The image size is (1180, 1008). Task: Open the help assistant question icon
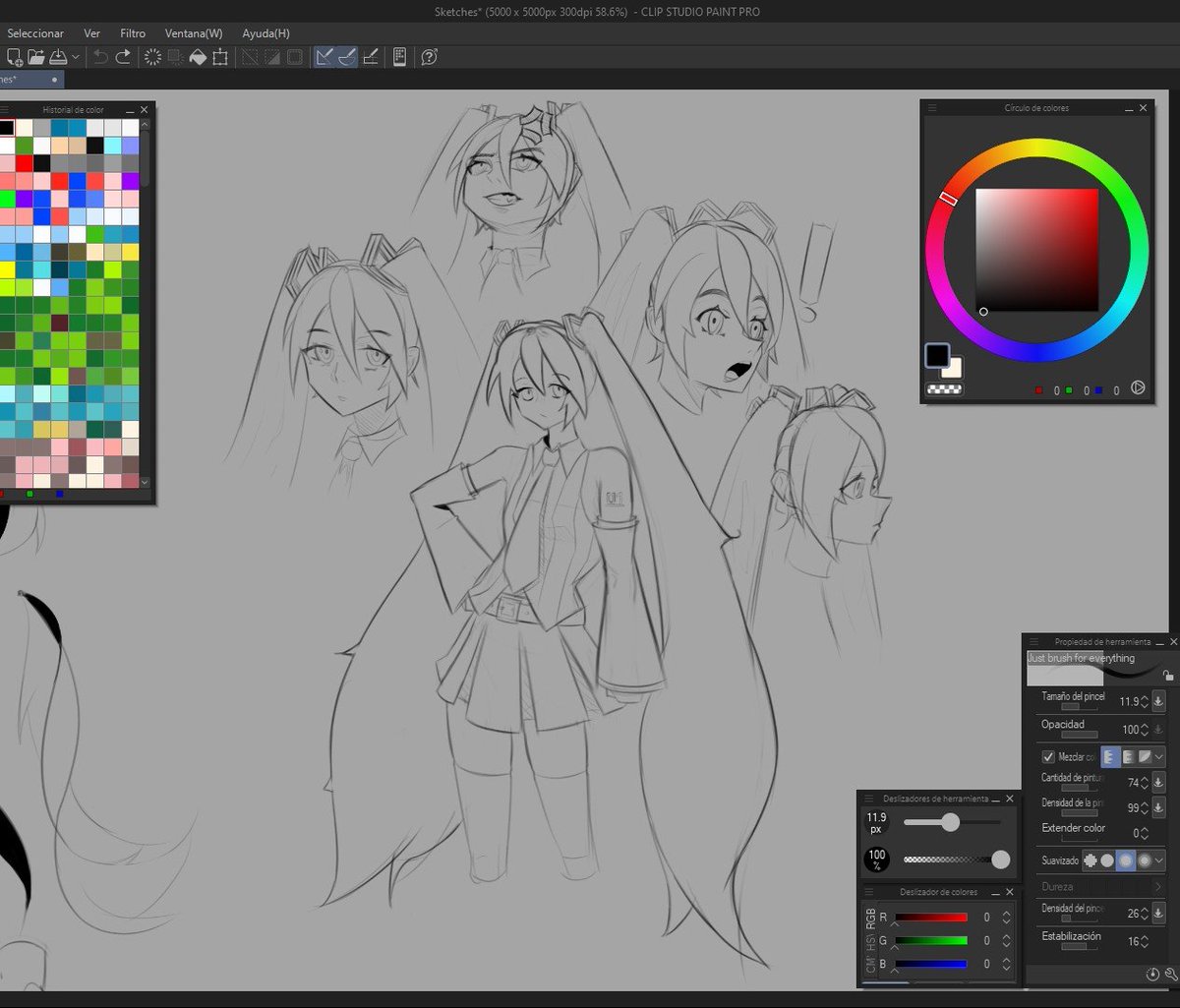pyautogui.click(x=429, y=57)
